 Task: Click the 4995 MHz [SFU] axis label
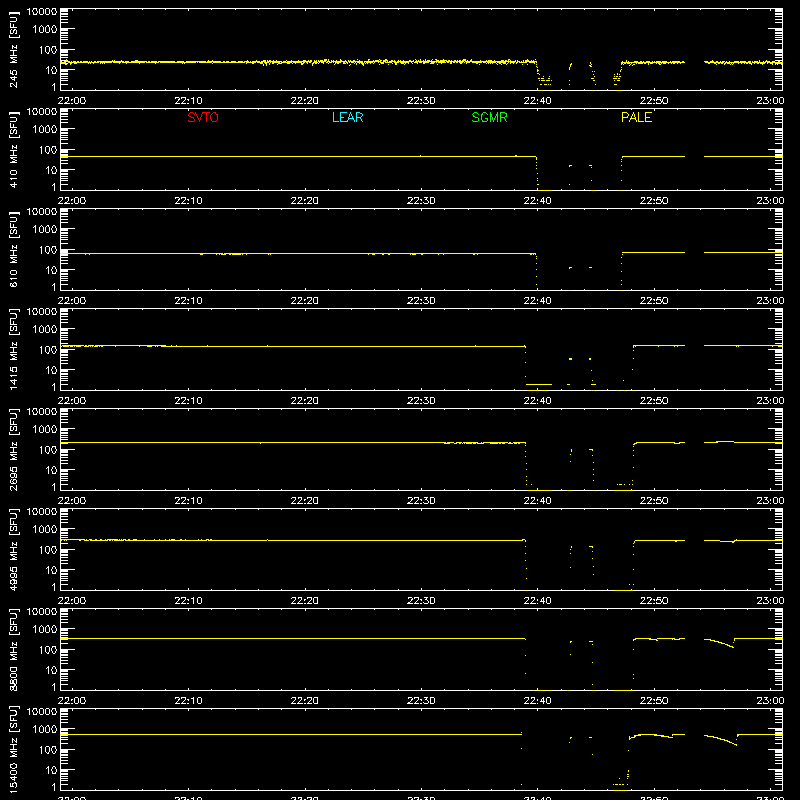tap(14, 549)
